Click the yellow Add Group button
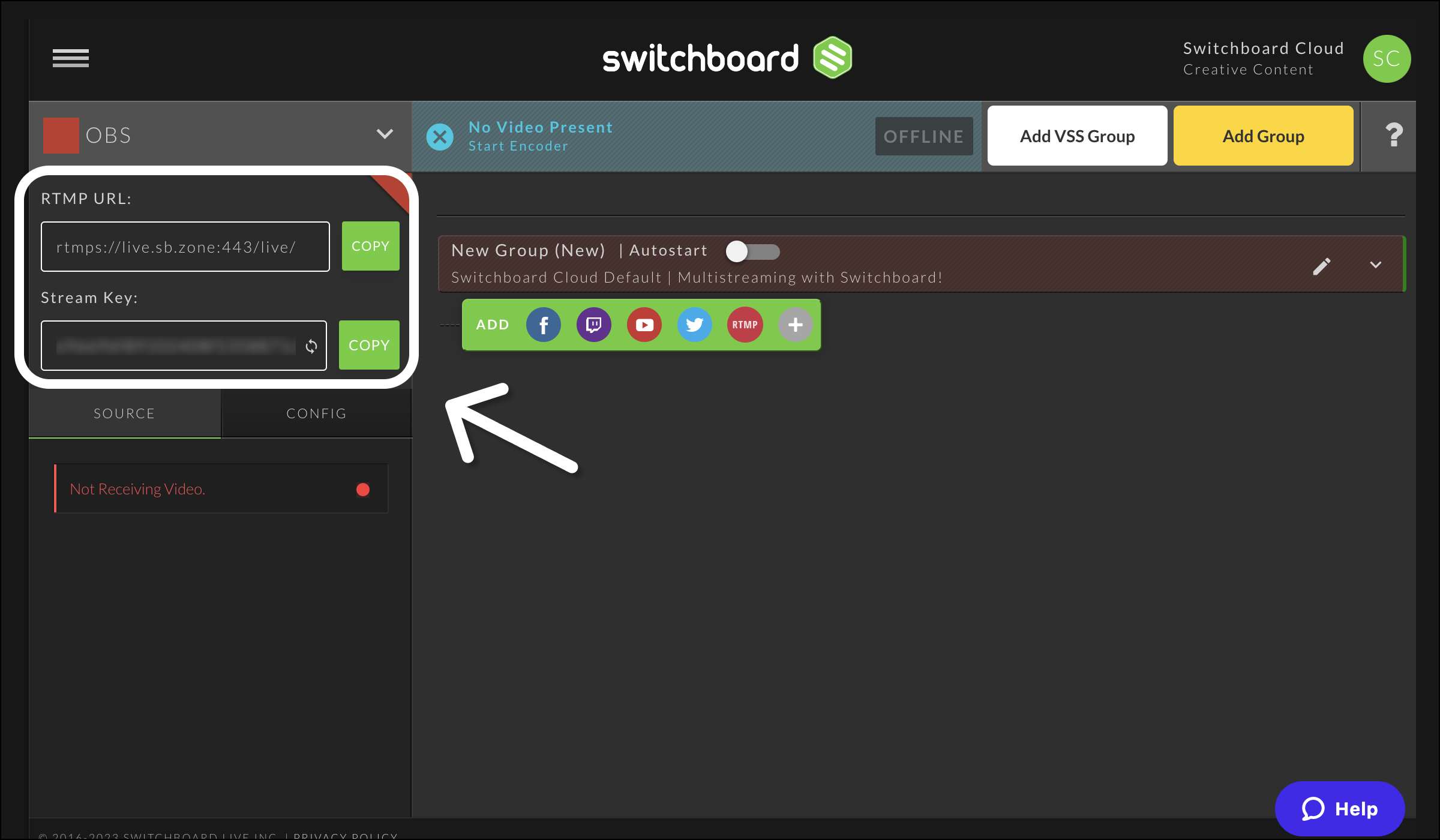The width and height of the screenshot is (1440, 840). pos(1264,136)
